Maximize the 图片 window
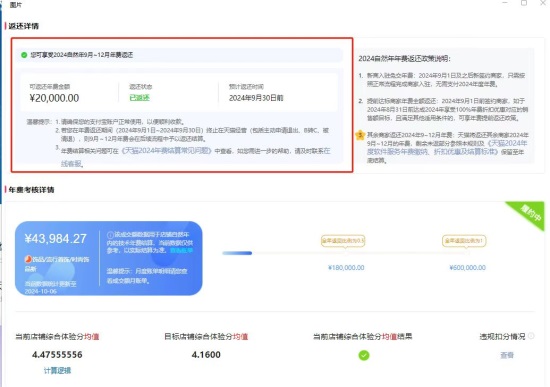550x387 pixels. pos(524,3)
